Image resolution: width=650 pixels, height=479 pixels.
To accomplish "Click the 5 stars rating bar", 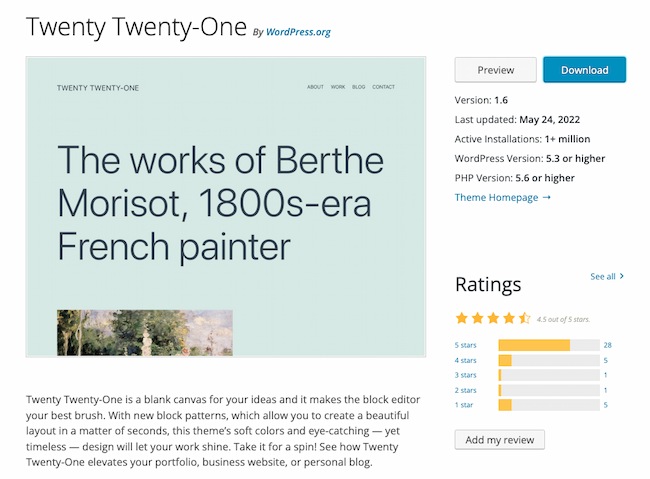I will [x=547, y=345].
